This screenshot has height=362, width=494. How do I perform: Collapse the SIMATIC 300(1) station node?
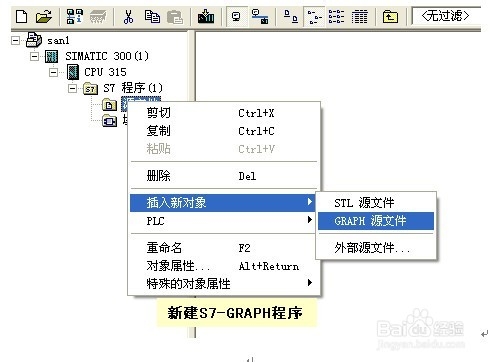click(34, 56)
